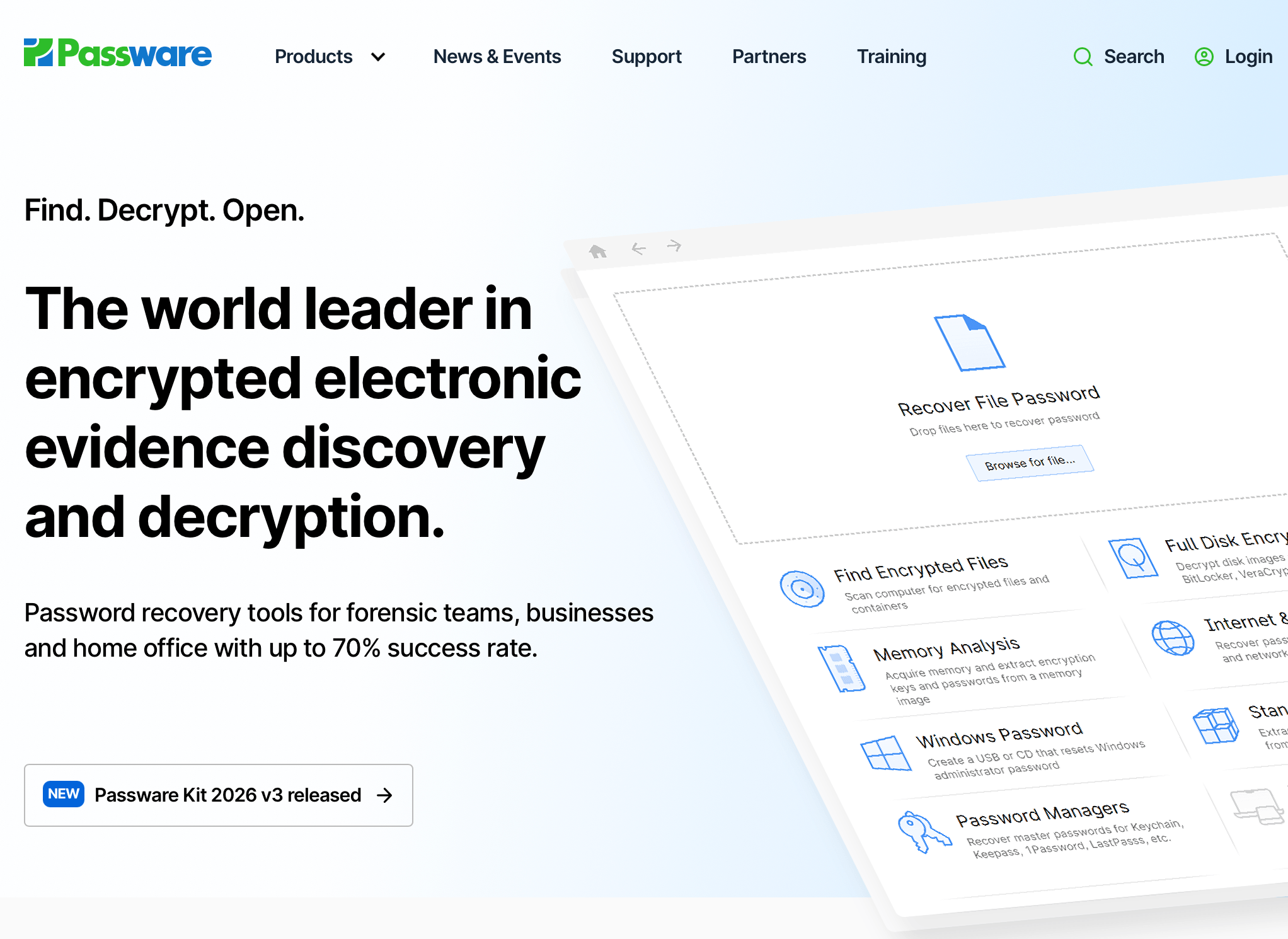Viewport: 1288px width, 939px height.
Task: Open the Training menu item
Action: click(x=892, y=57)
